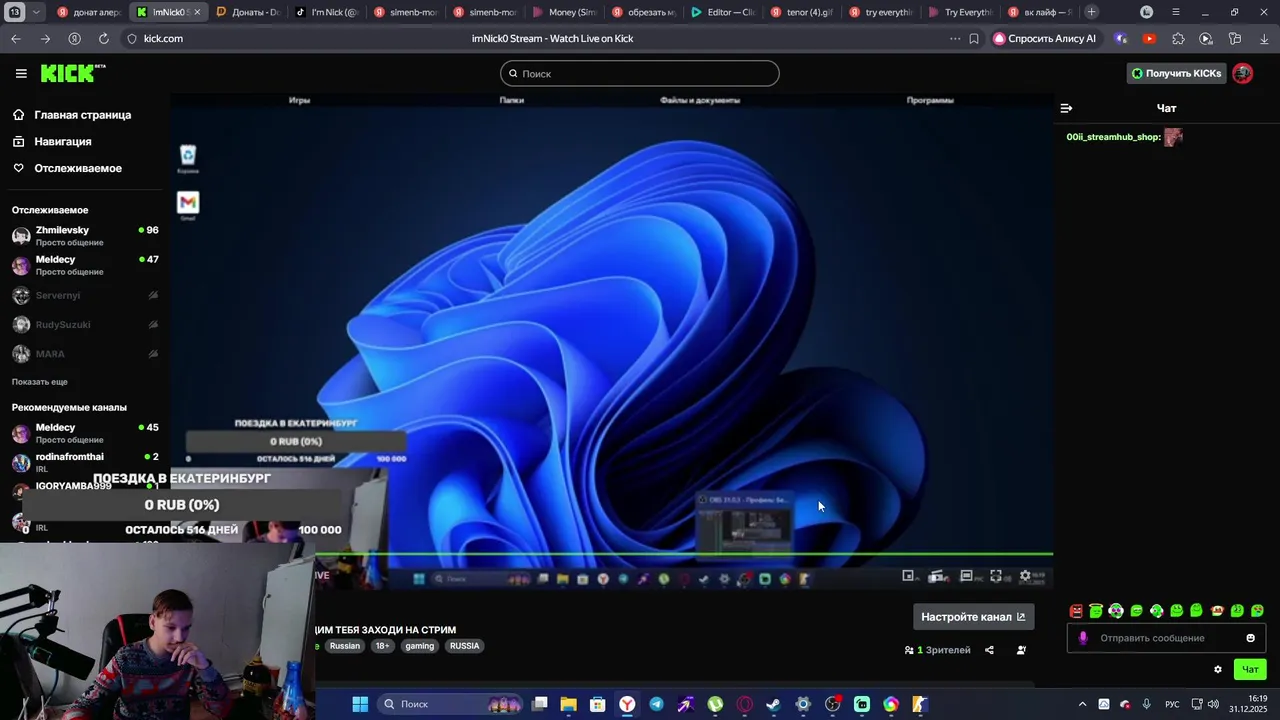This screenshot has height=720, width=1280.
Task: Click the green Чат send button
Action: point(1250,670)
